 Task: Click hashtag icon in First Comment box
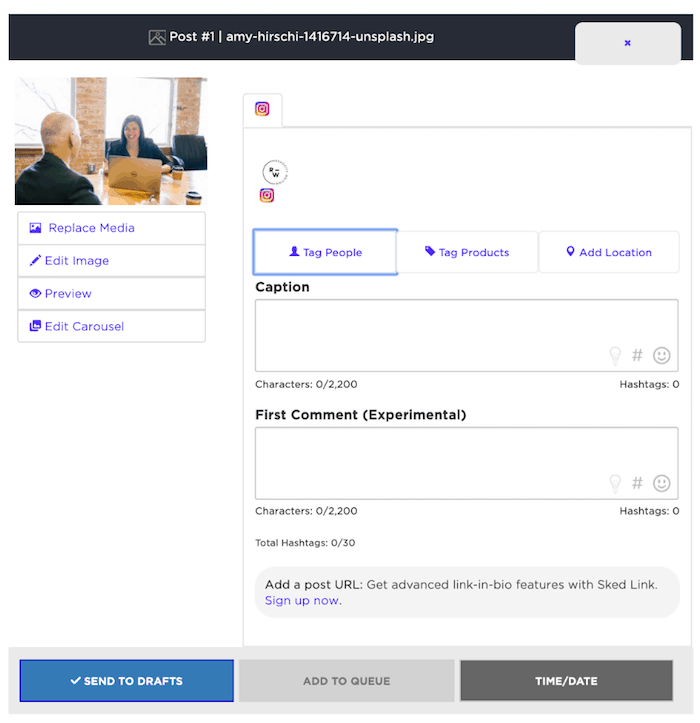coord(637,483)
